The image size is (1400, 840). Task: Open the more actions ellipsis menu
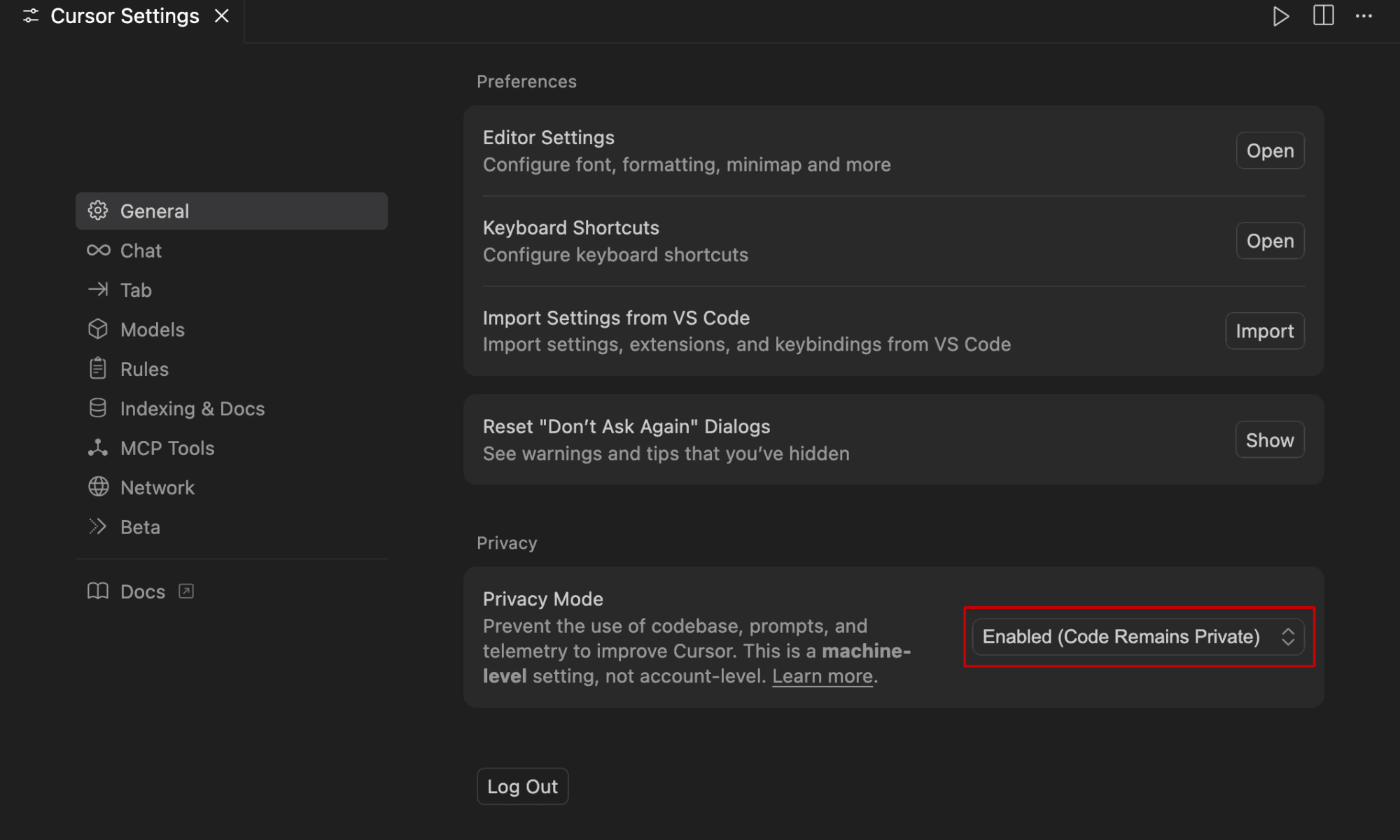coord(1364,15)
